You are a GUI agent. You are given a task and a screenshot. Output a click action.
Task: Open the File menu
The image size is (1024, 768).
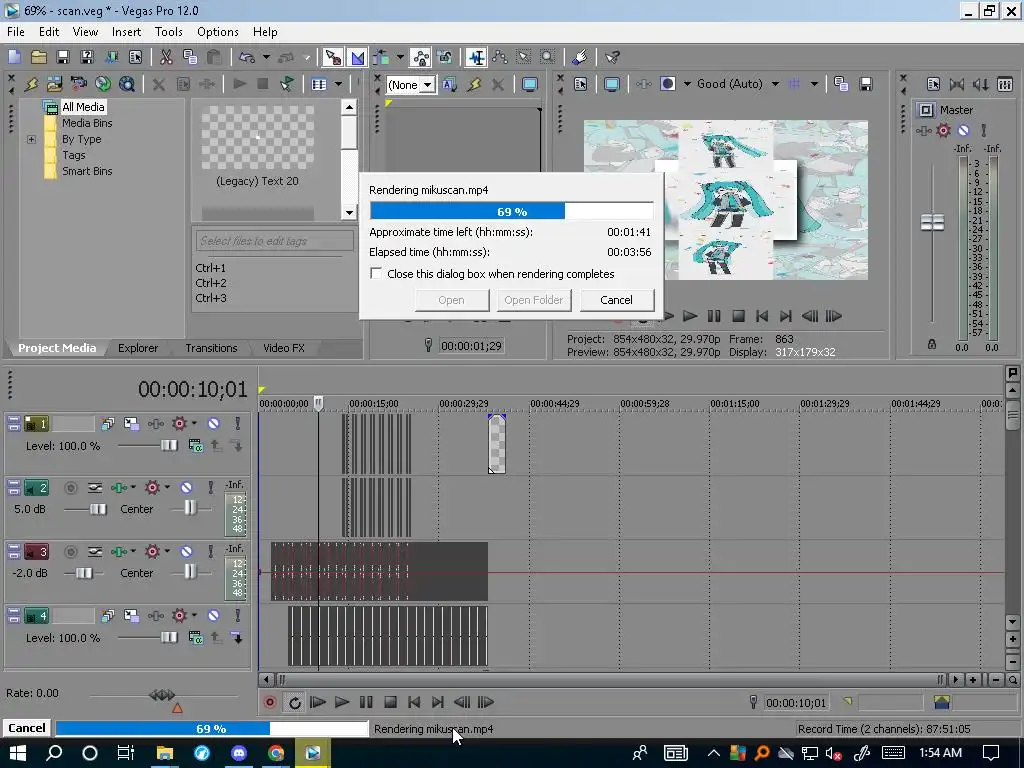(x=16, y=32)
